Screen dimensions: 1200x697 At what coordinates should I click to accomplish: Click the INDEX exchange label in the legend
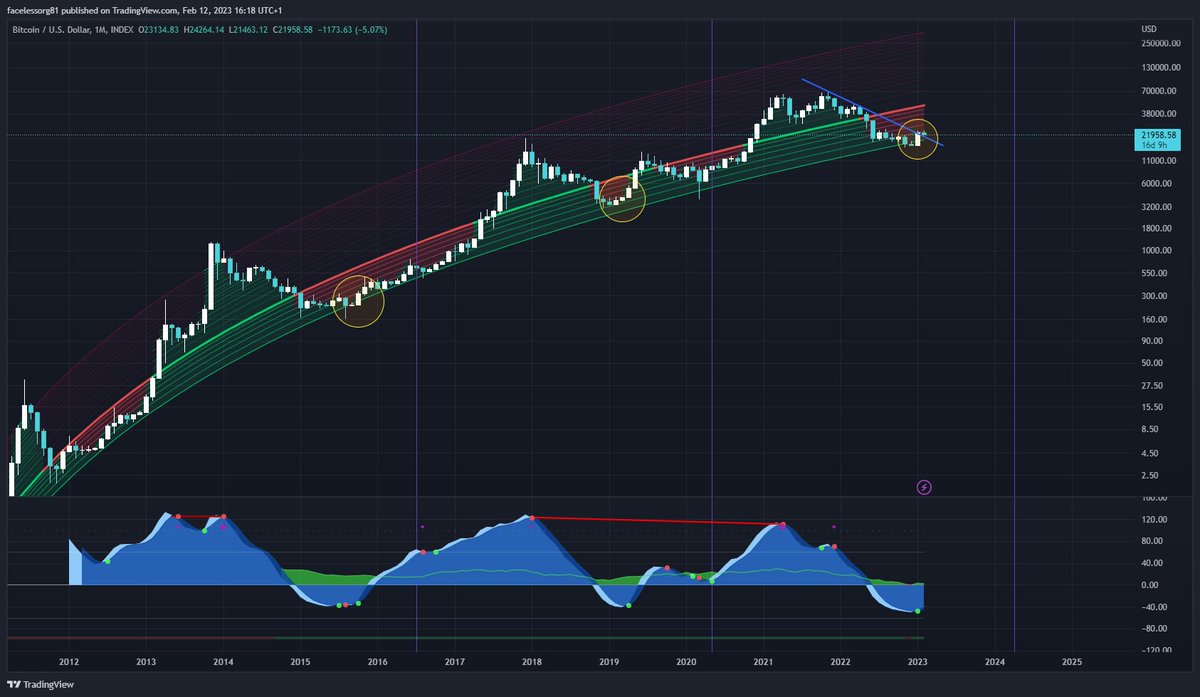coord(121,30)
